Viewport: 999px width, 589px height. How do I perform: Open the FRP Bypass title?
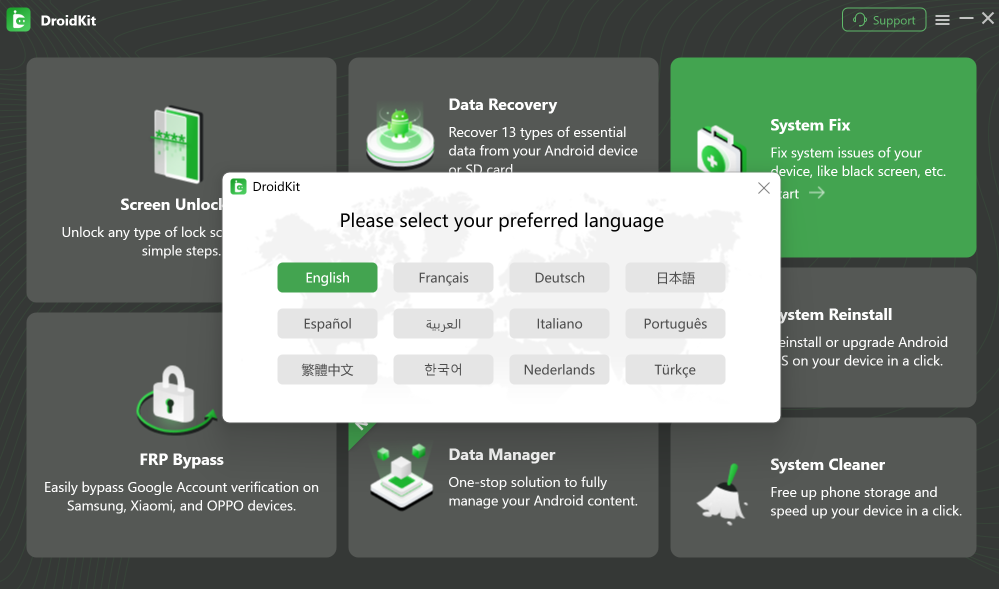pos(182,460)
